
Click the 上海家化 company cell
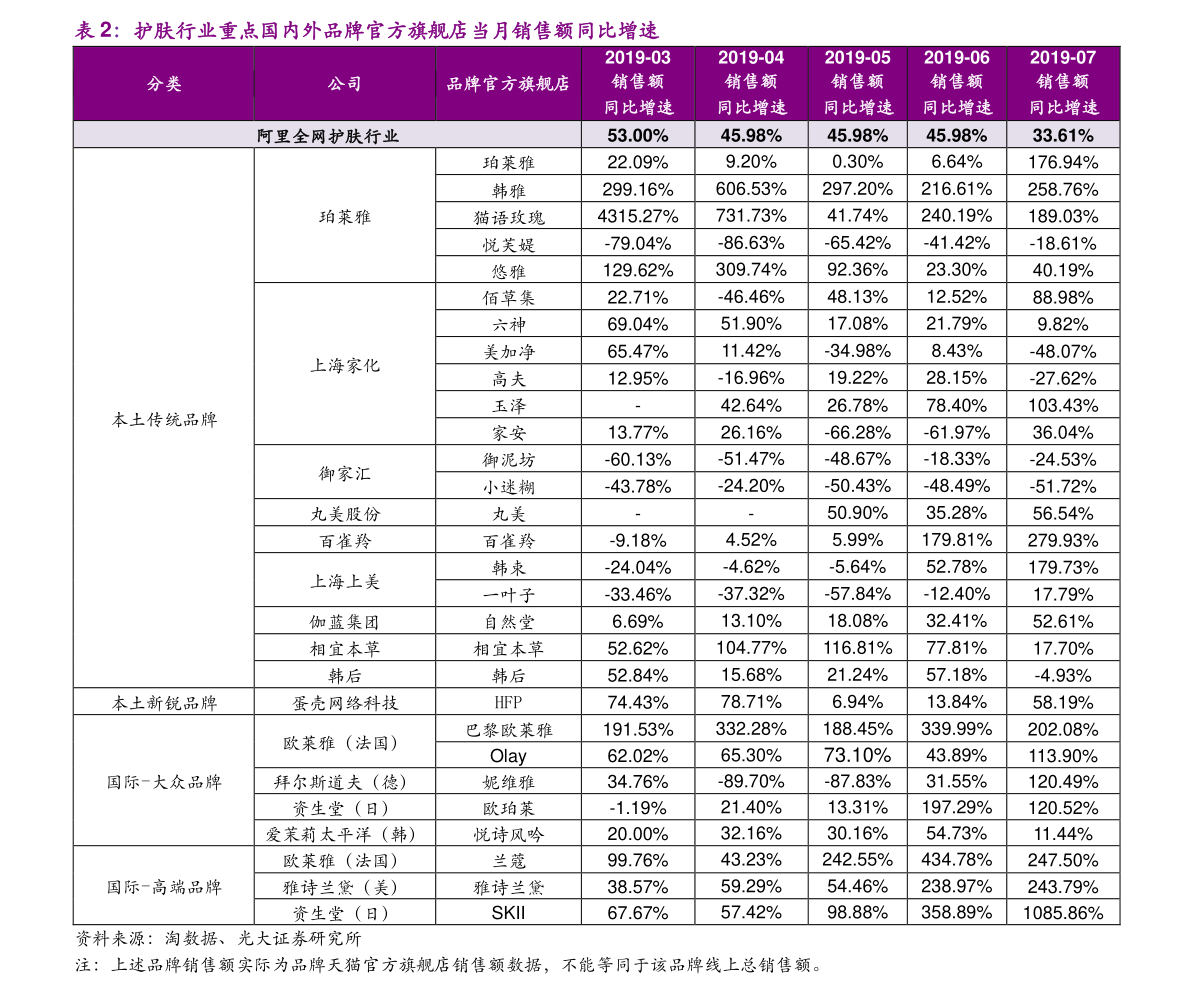[345, 364]
